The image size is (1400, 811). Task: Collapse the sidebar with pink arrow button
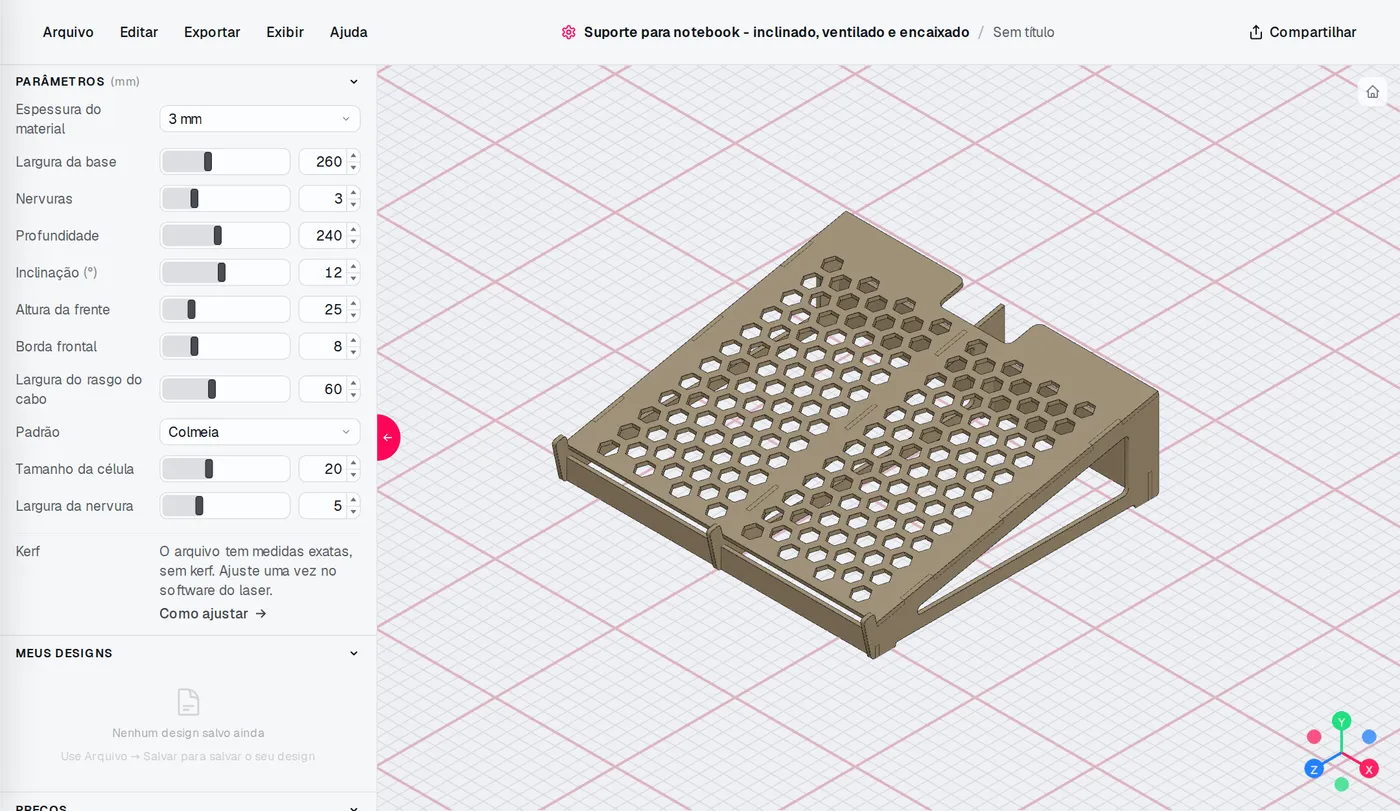(387, 437)
